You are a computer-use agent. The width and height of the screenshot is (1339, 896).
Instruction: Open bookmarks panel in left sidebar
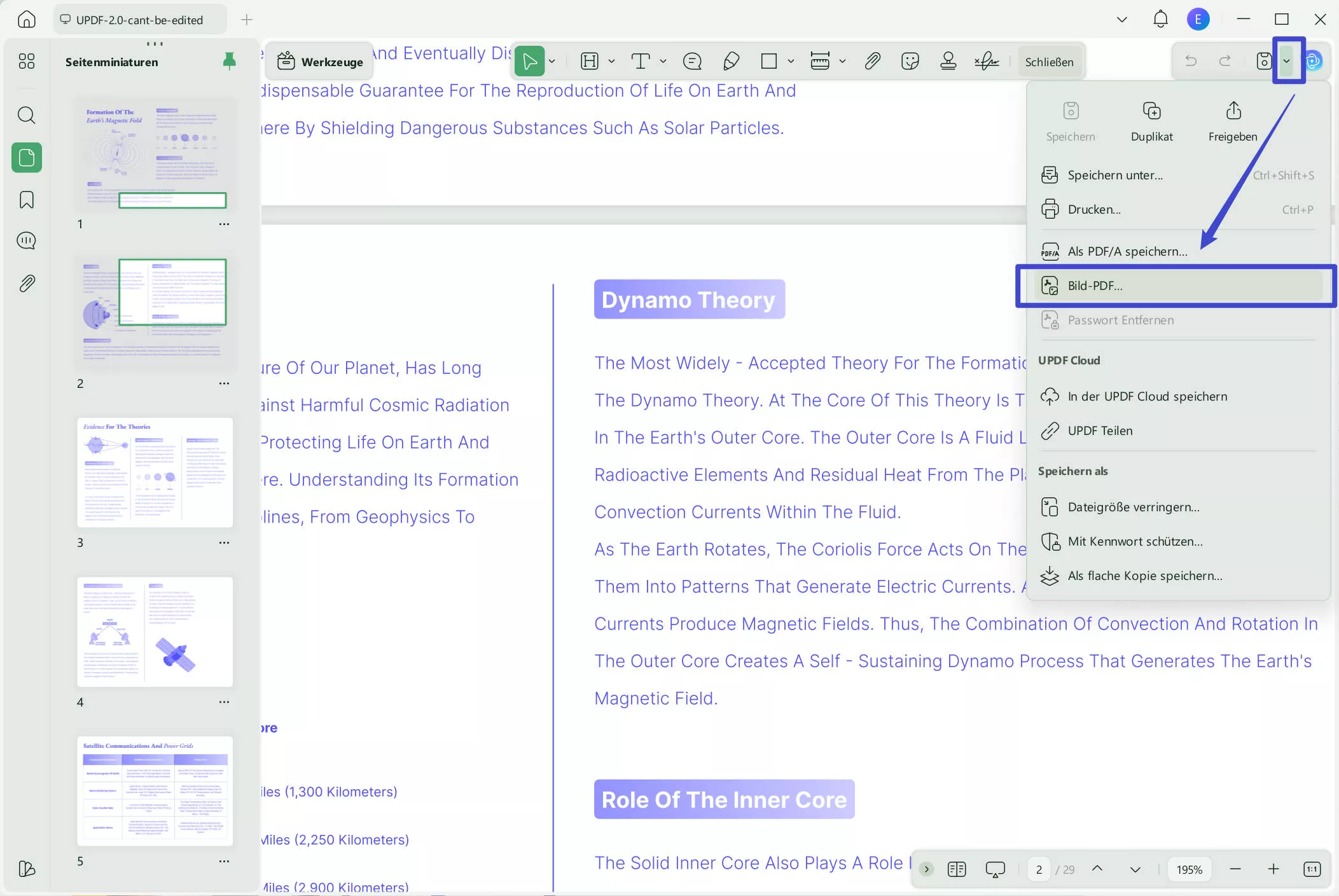[x=27, y=200]
